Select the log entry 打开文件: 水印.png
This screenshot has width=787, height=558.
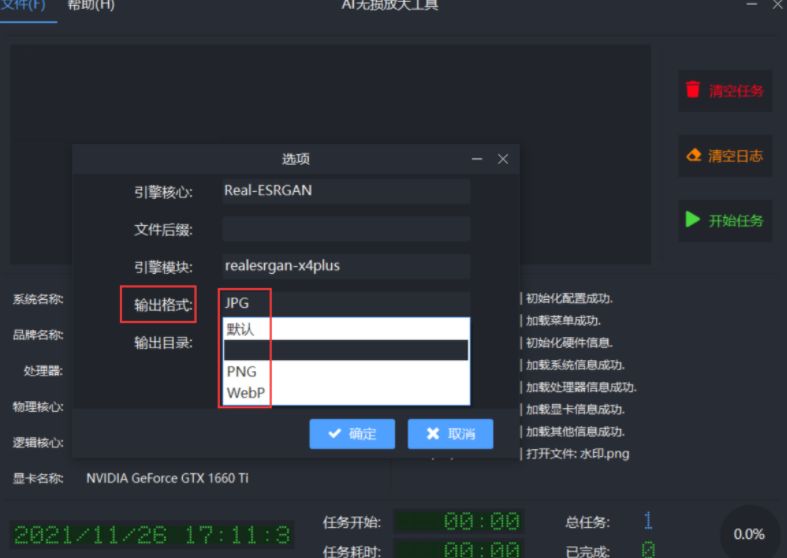(x=577, y=454)
